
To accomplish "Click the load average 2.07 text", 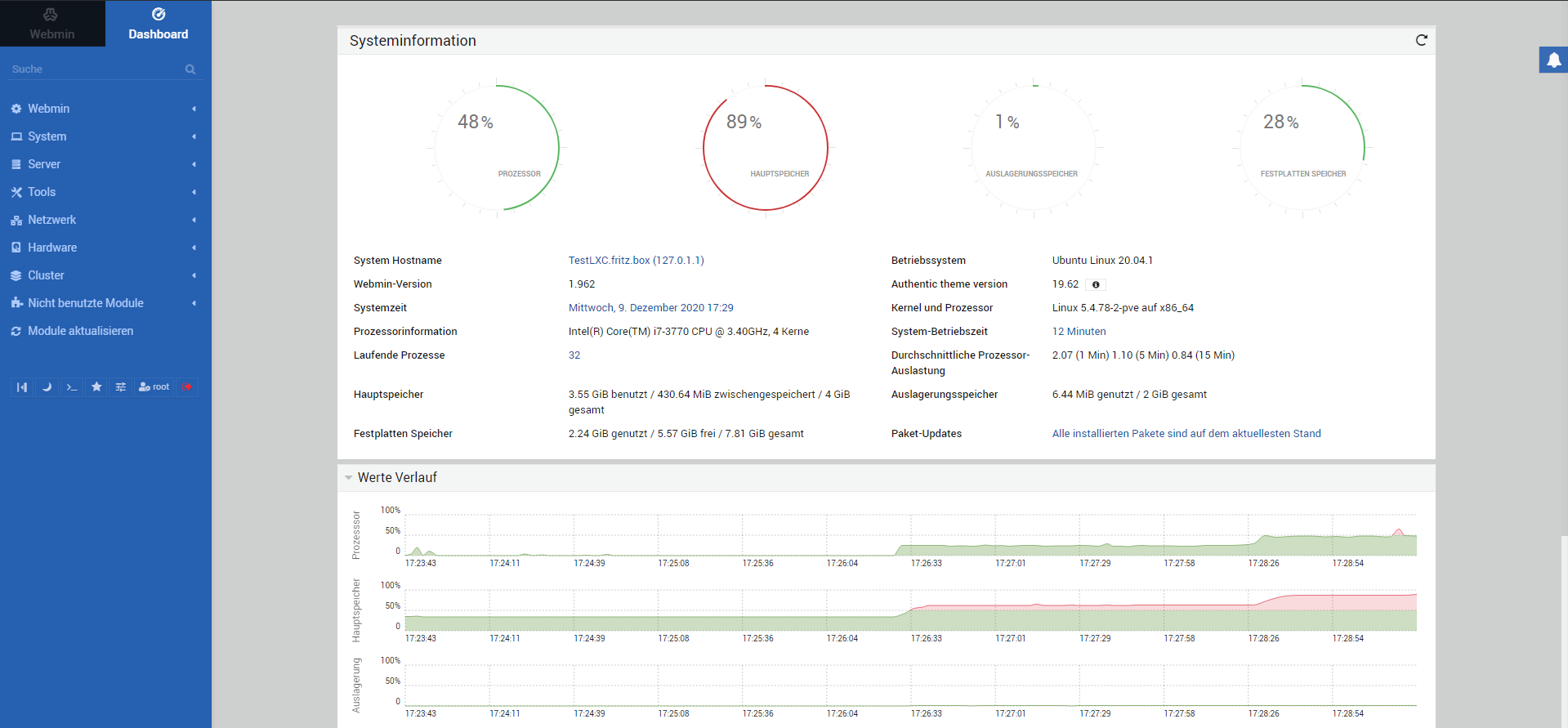I will 1143,355.
